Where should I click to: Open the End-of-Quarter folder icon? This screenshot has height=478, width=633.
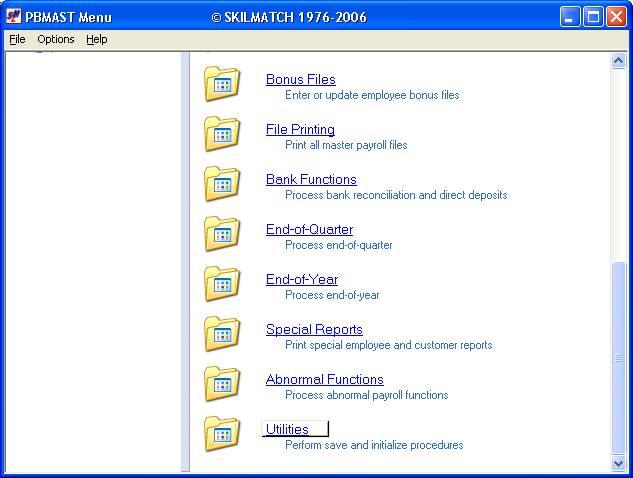coord(222,234)
